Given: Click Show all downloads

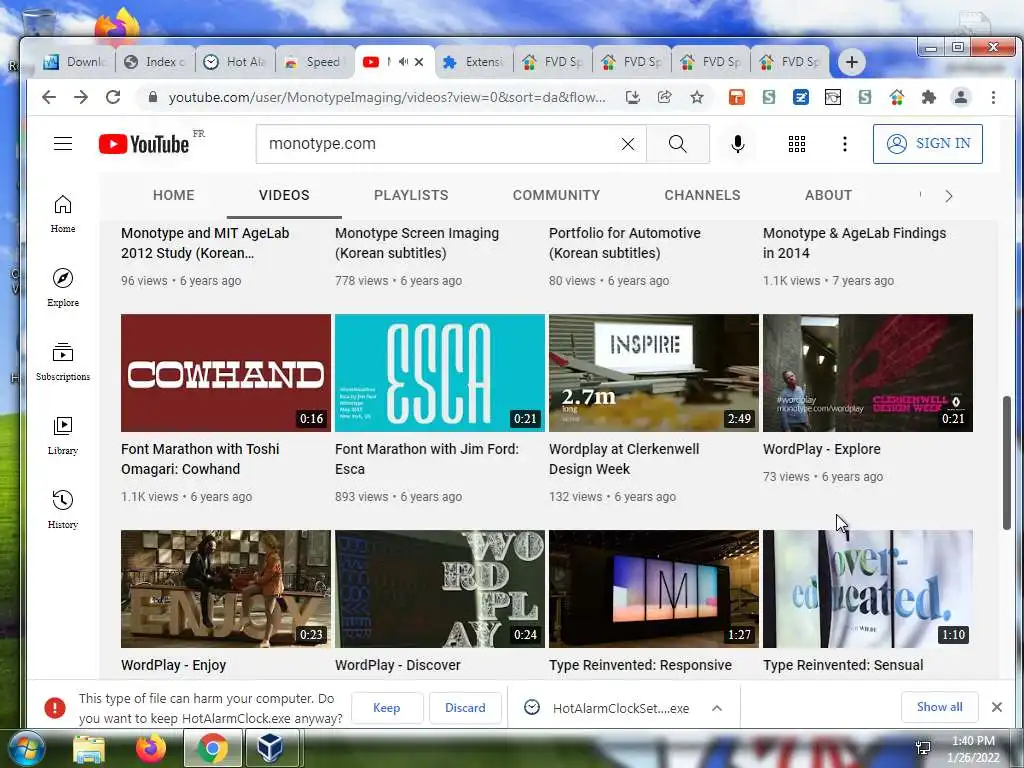Looking at the screenshot, I should pyautogui.click(x=939, y=707).
